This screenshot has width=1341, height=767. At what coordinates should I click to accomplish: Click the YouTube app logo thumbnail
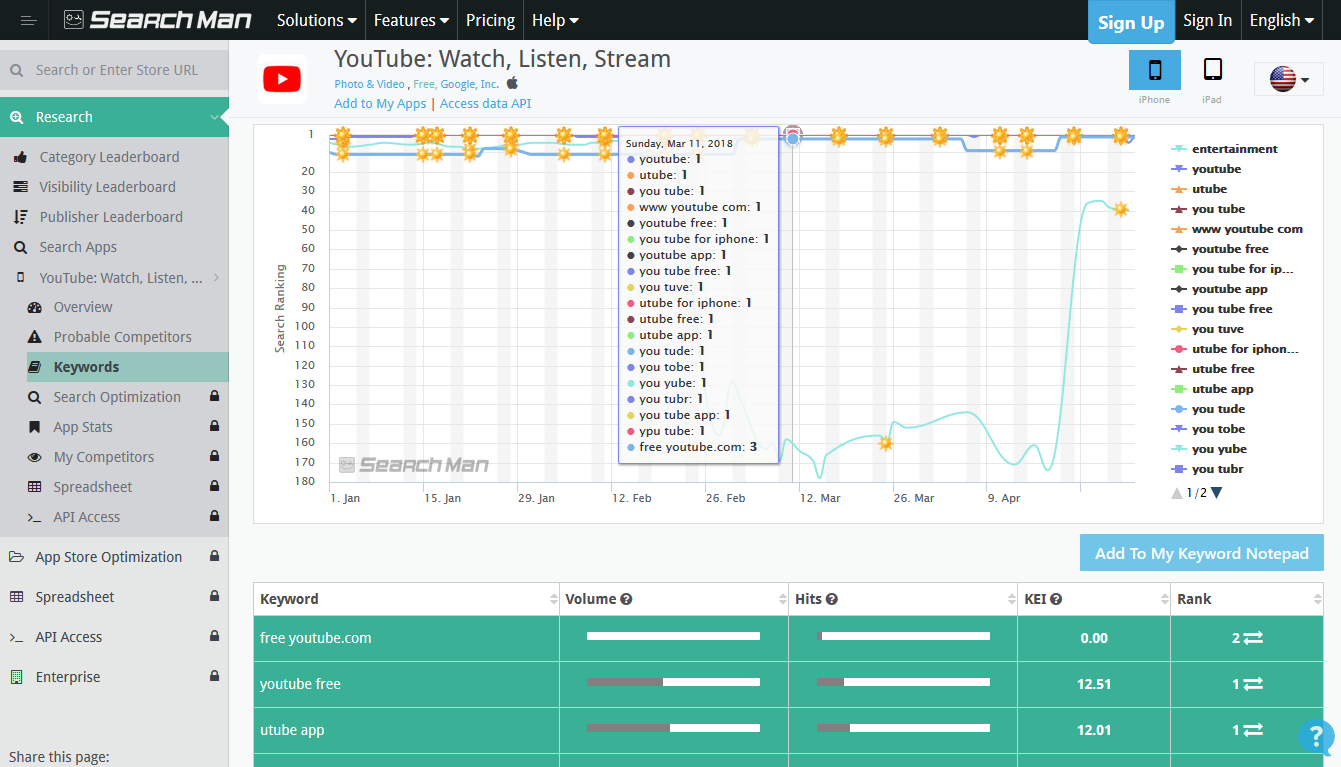(282, 79)
